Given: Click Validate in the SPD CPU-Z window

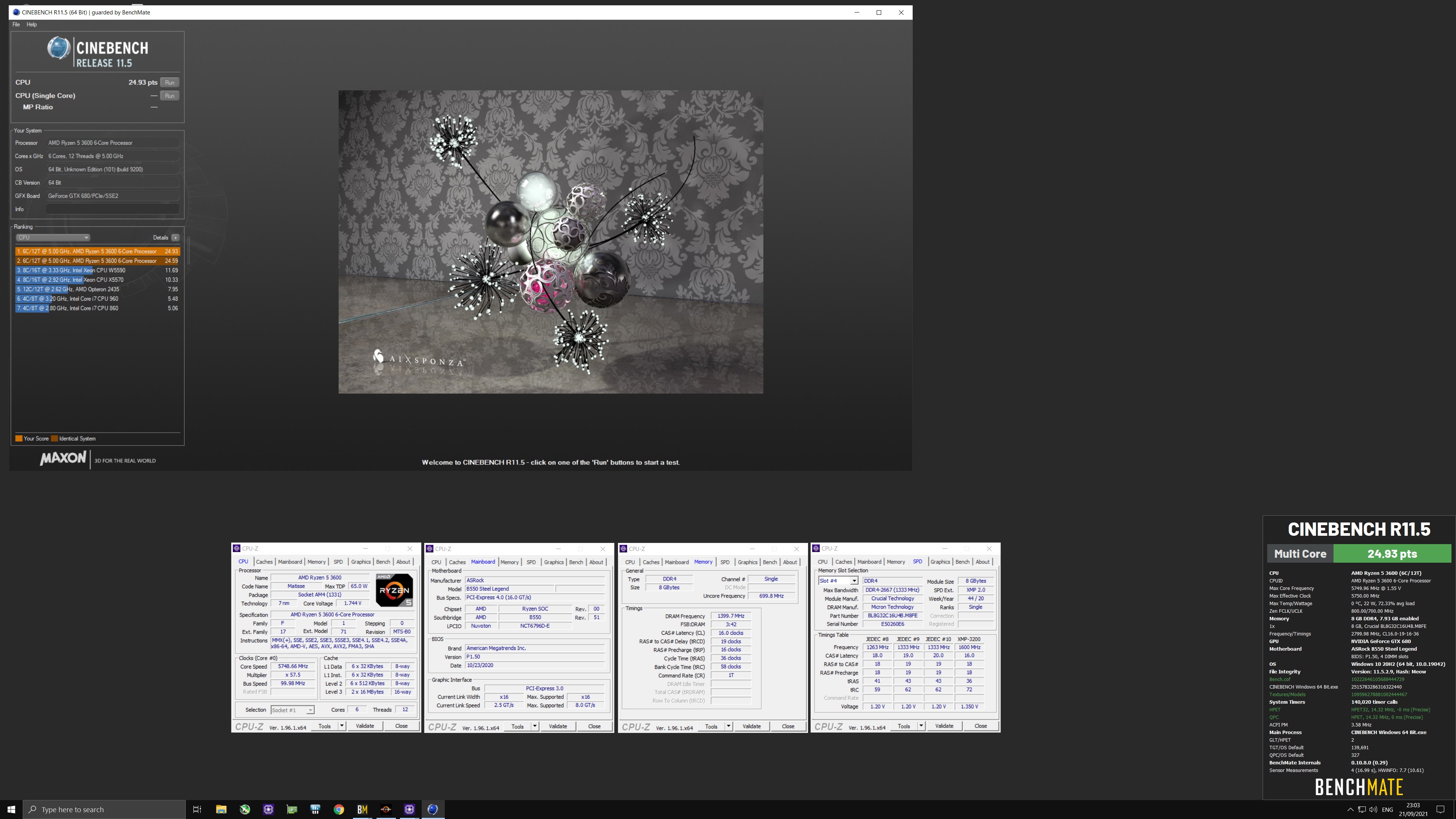Looking at the screenshot, I should click(x=944, y=726).
